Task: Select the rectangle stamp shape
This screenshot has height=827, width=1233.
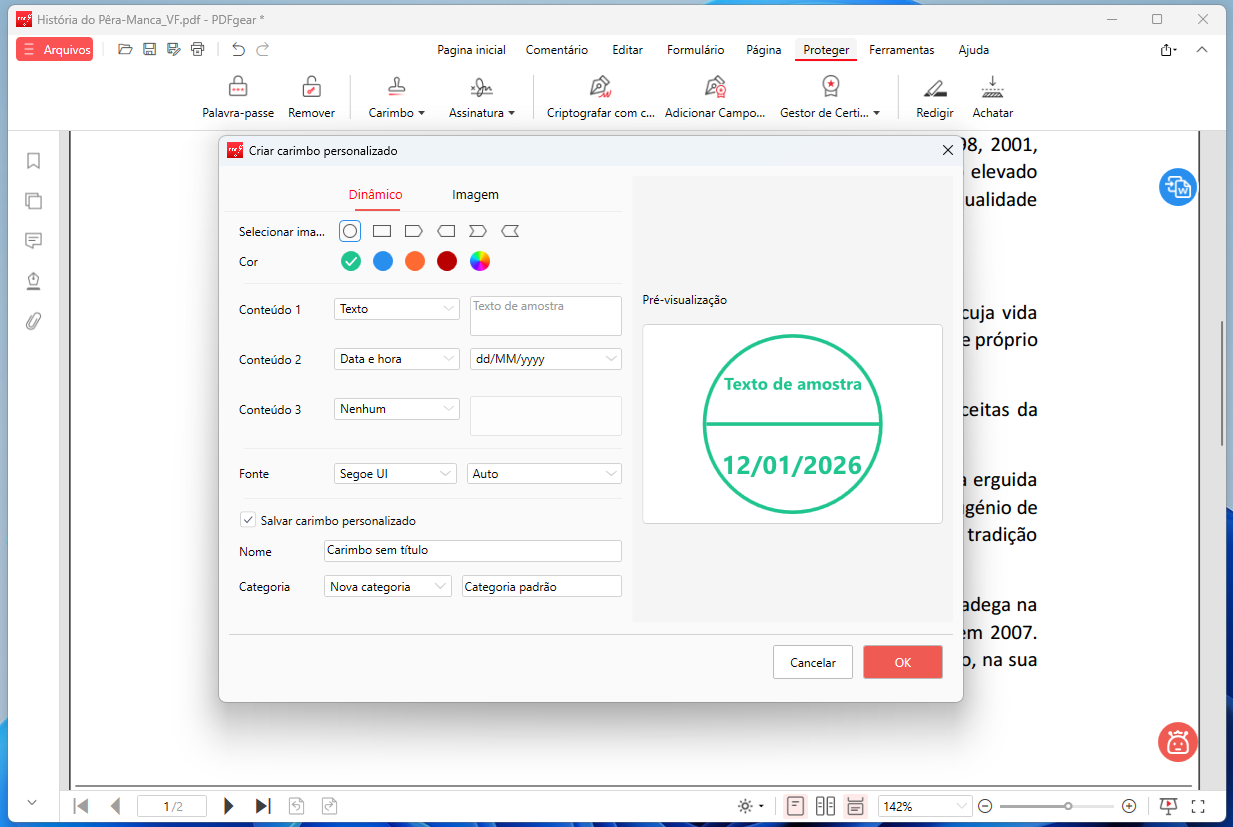Action: 381,231
